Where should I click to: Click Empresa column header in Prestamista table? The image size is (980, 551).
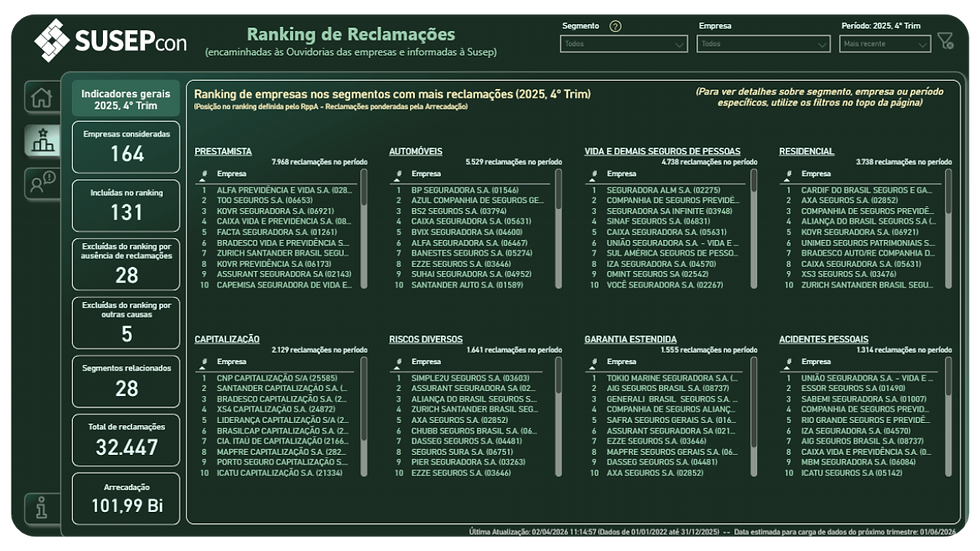[x=231, y=174]
